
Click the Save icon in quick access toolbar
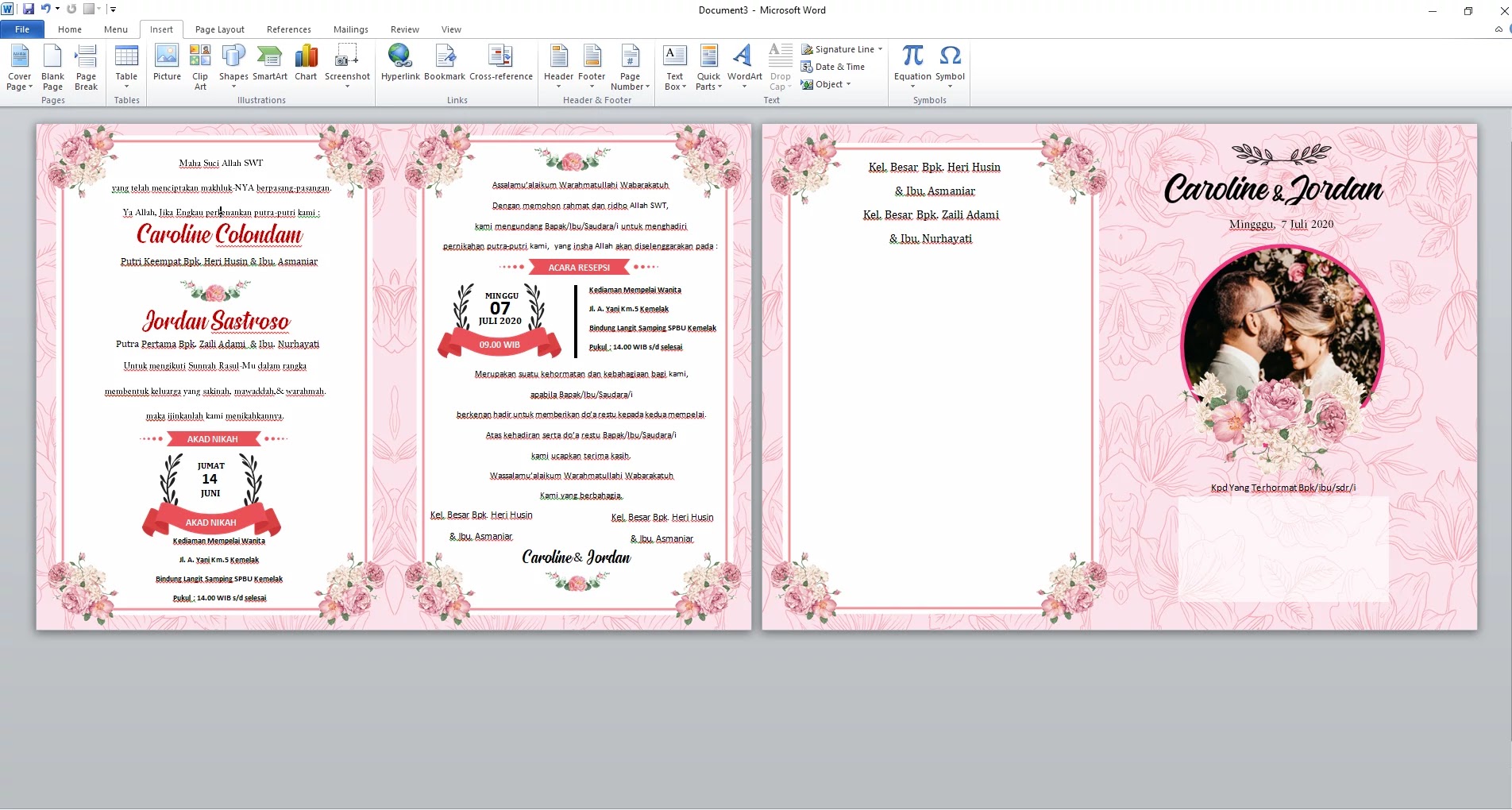(29, 10)
